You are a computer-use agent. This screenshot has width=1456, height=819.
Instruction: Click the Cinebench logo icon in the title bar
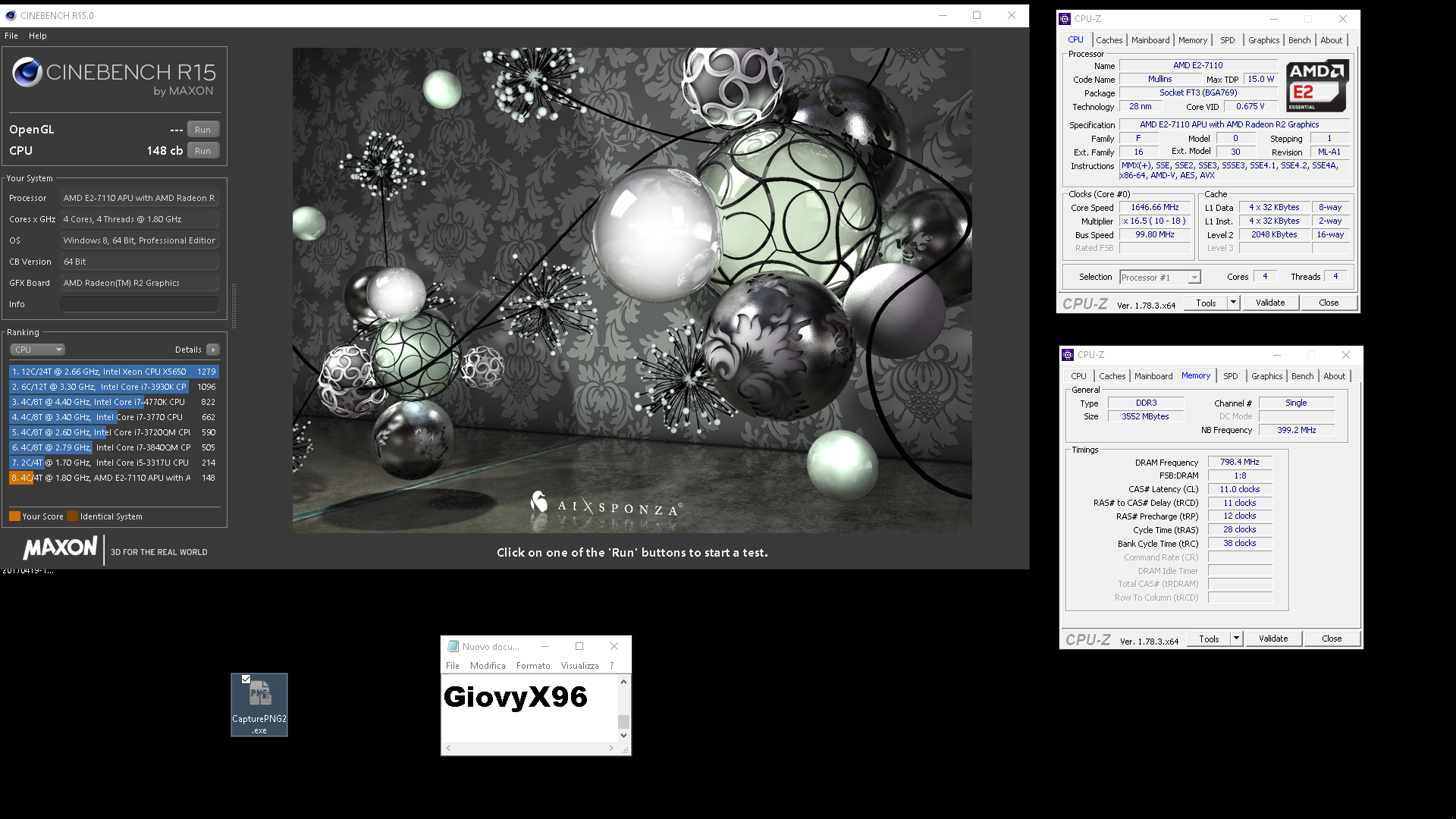click(x=11, y=15)
